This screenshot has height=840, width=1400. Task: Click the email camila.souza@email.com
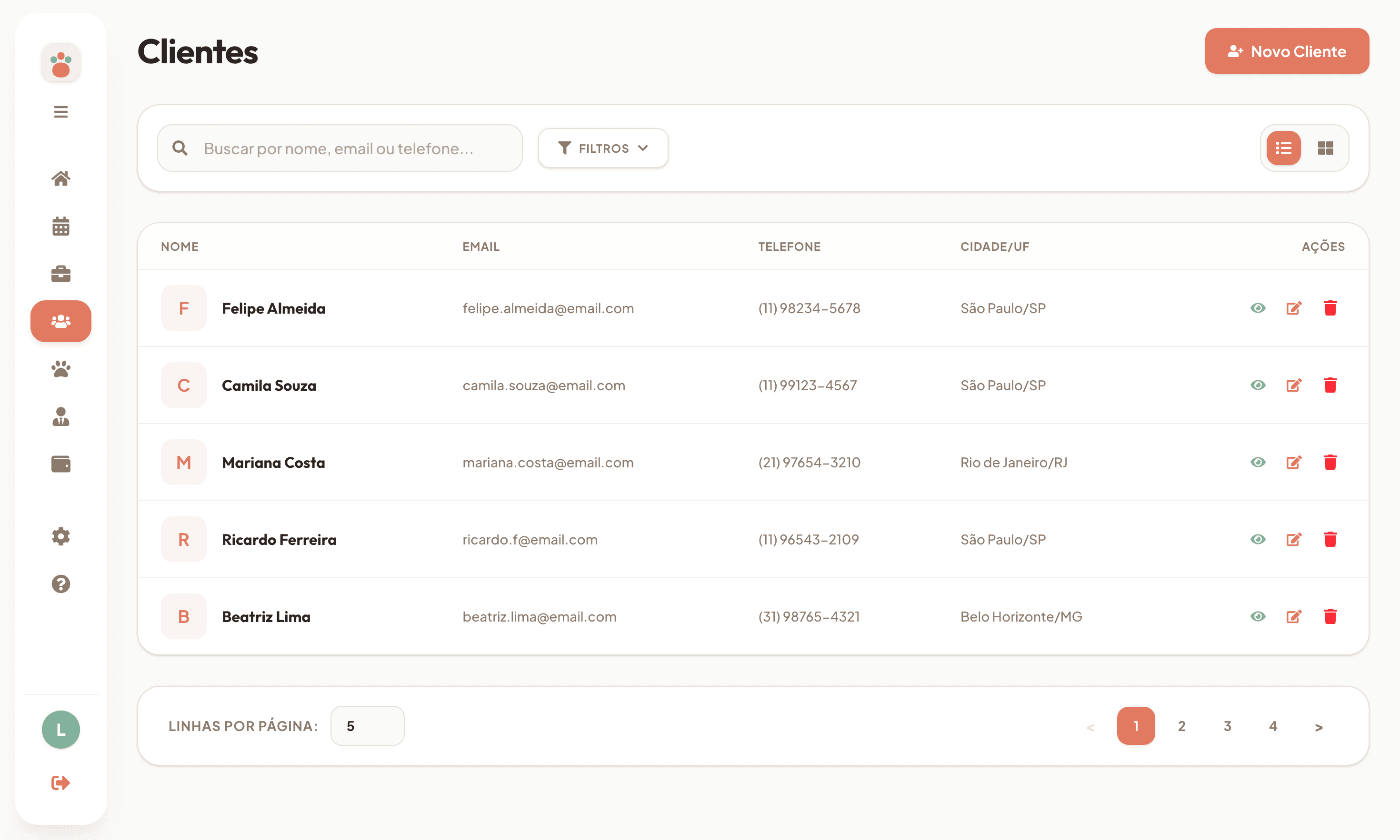[544, 385]
